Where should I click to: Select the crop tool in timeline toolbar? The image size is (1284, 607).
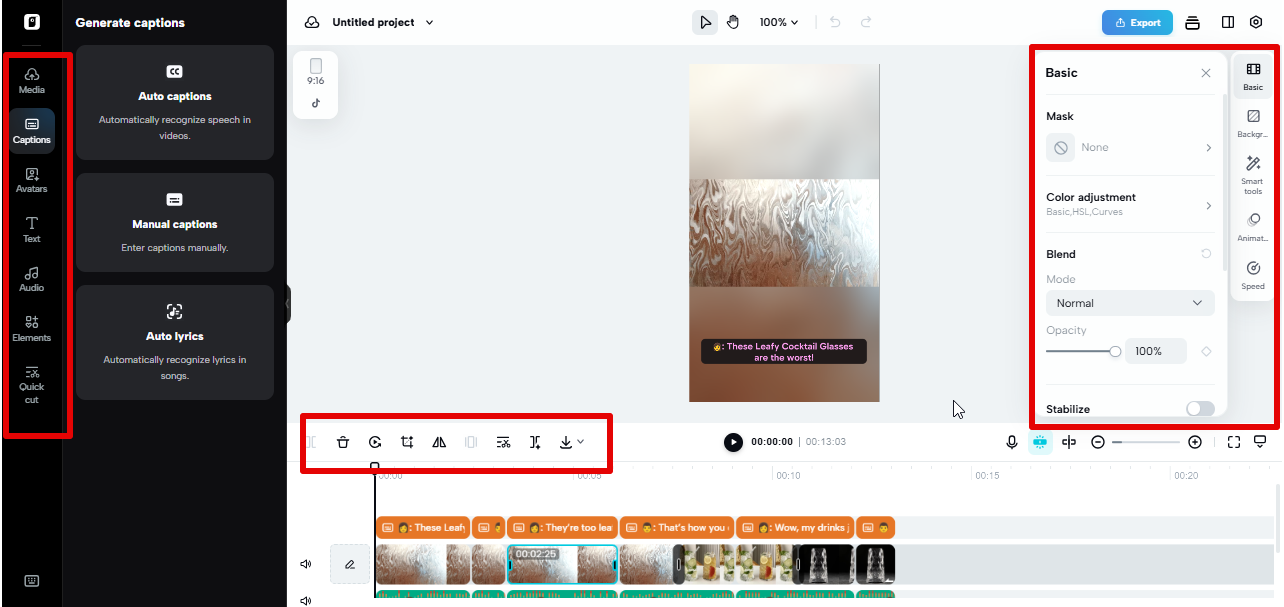pos(407,442)
